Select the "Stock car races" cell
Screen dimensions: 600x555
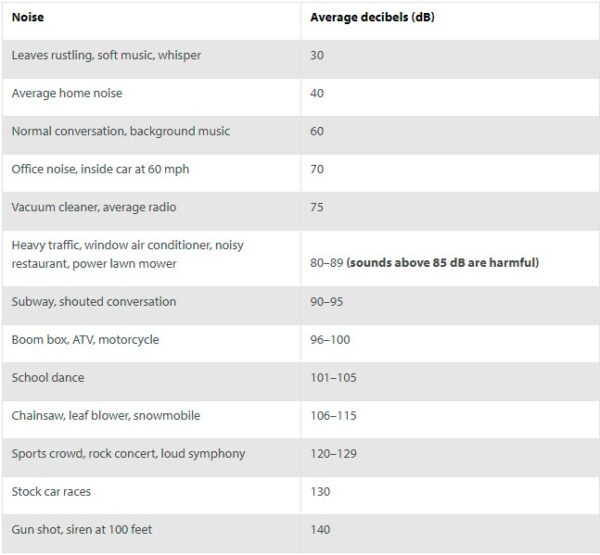[54, 492]
